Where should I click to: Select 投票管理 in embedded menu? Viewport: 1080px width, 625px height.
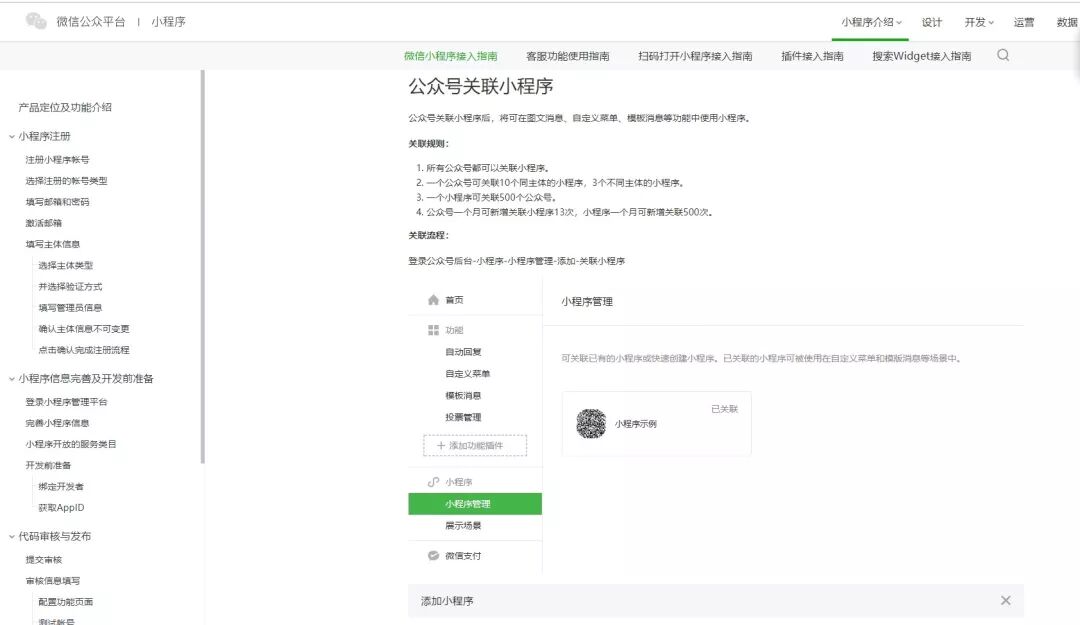tap(463, 417)
